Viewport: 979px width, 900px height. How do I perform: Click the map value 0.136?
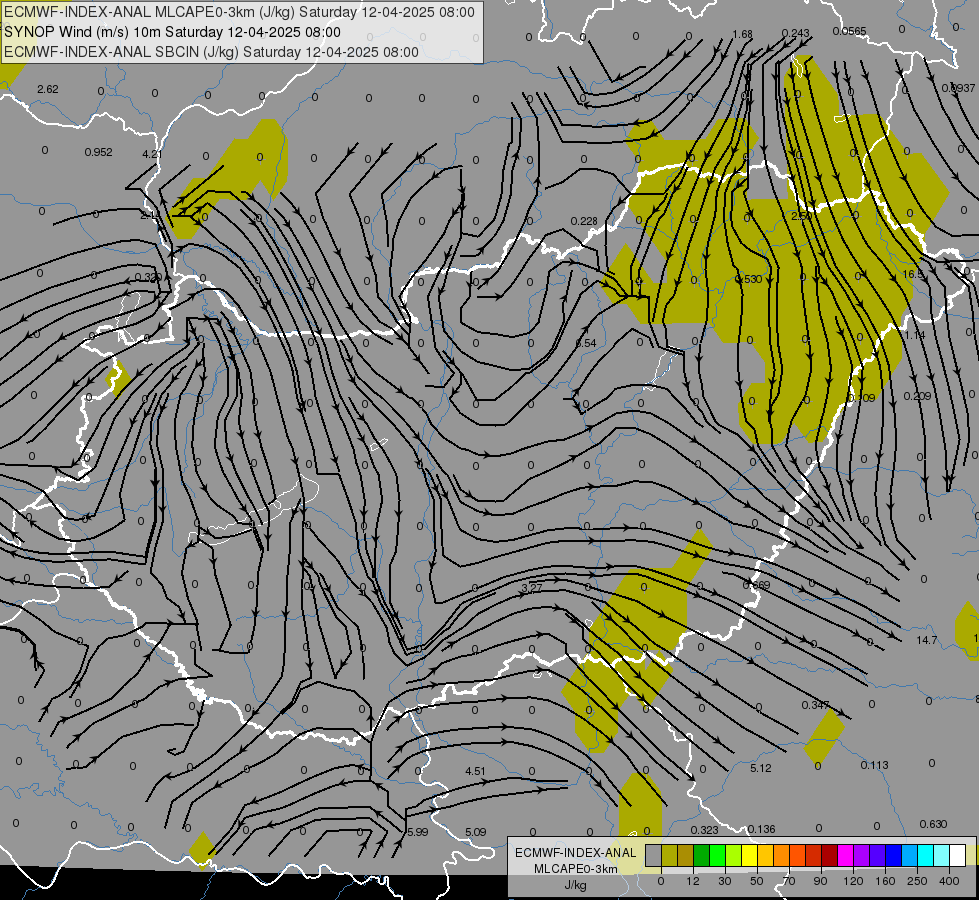(761, 829)
